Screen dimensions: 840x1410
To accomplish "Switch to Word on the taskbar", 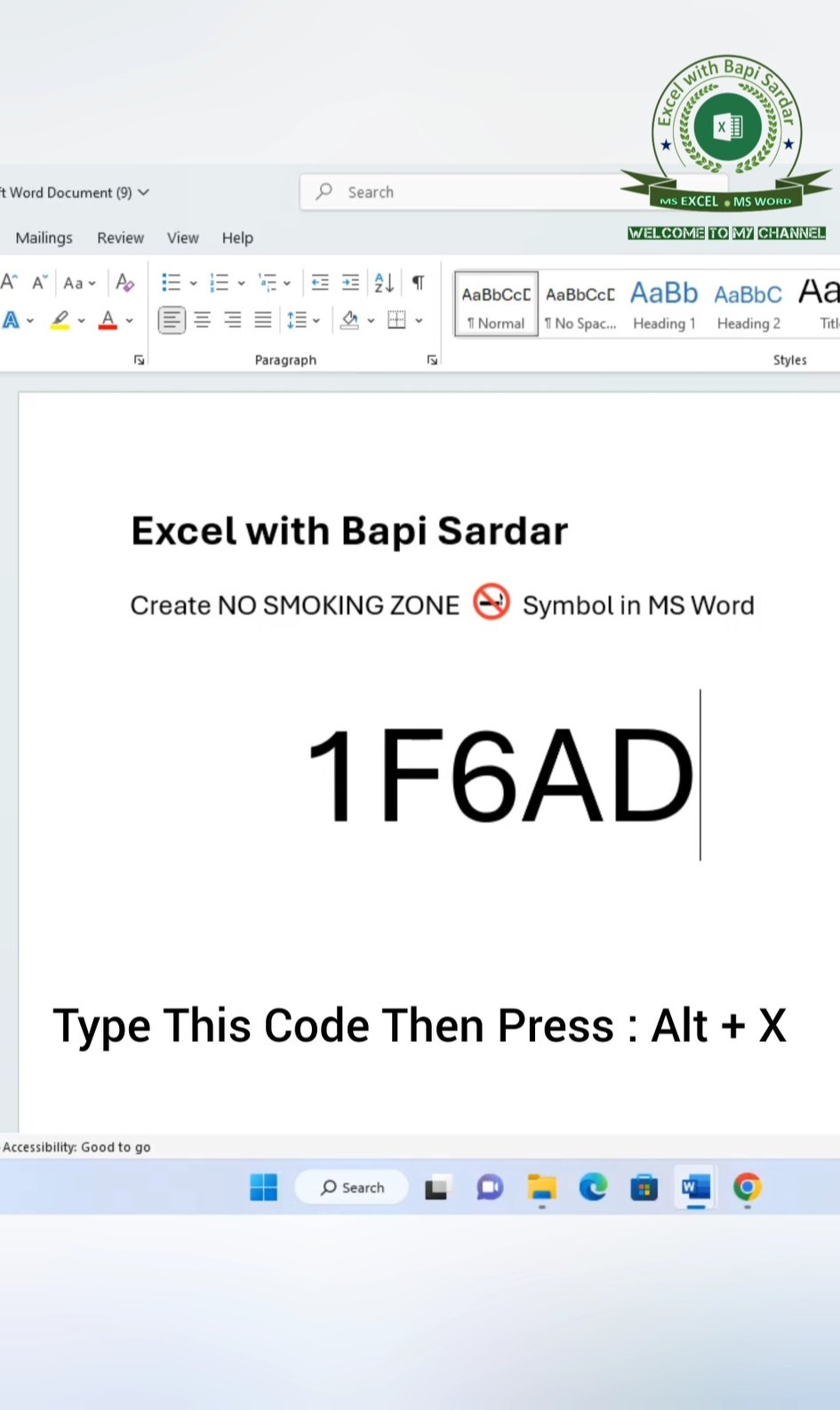I will (696, 1188).
